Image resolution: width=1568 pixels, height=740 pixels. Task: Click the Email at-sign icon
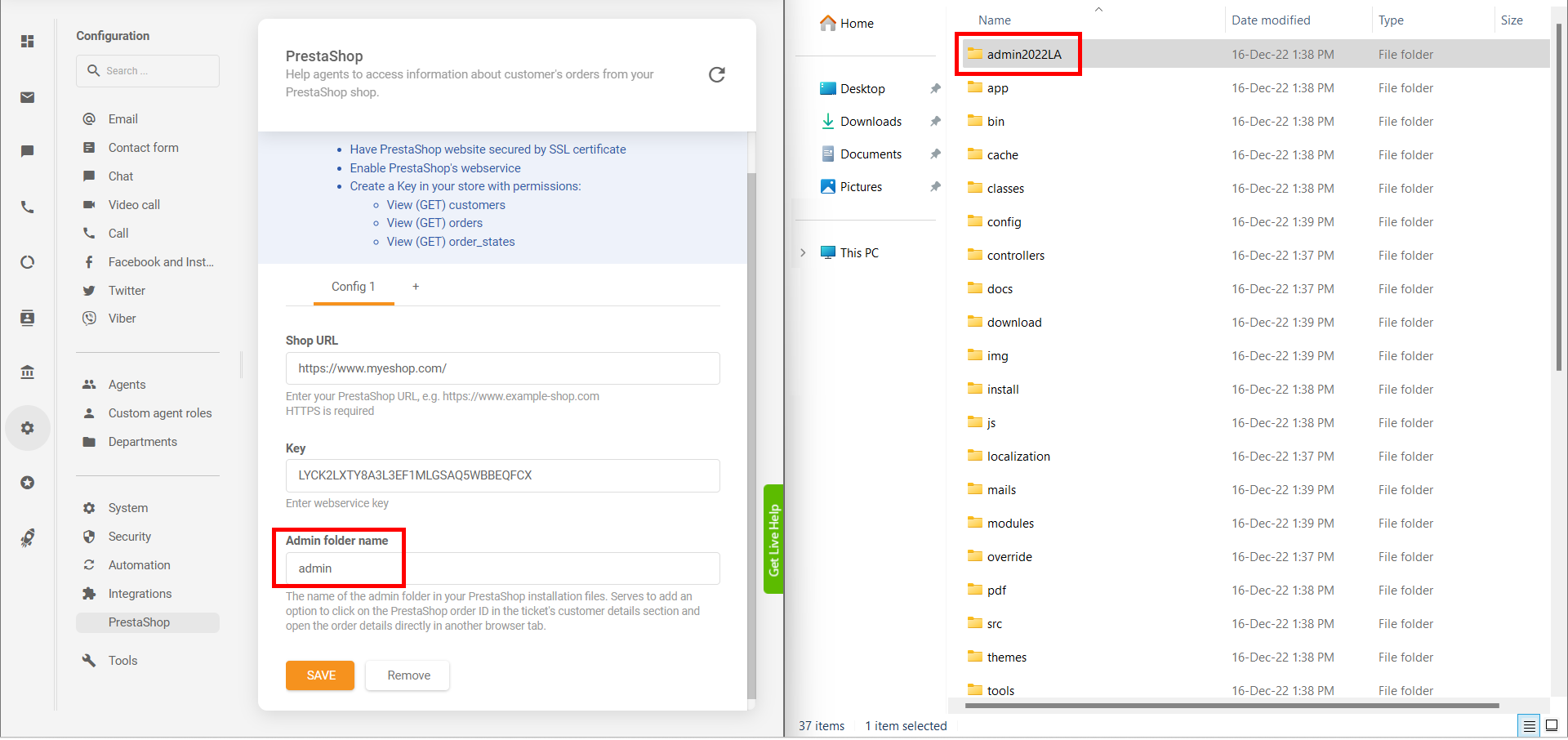click(x=89, y=119)
